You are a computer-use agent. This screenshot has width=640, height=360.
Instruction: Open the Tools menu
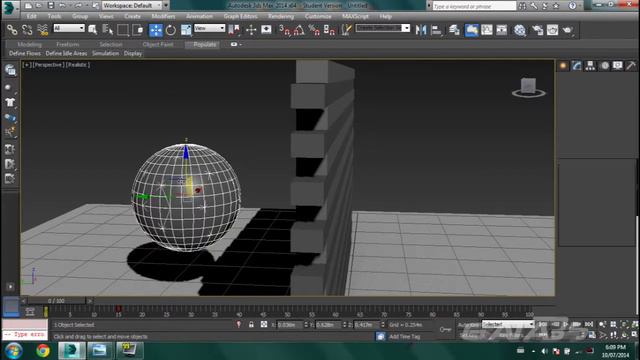[x=54, y=16]
